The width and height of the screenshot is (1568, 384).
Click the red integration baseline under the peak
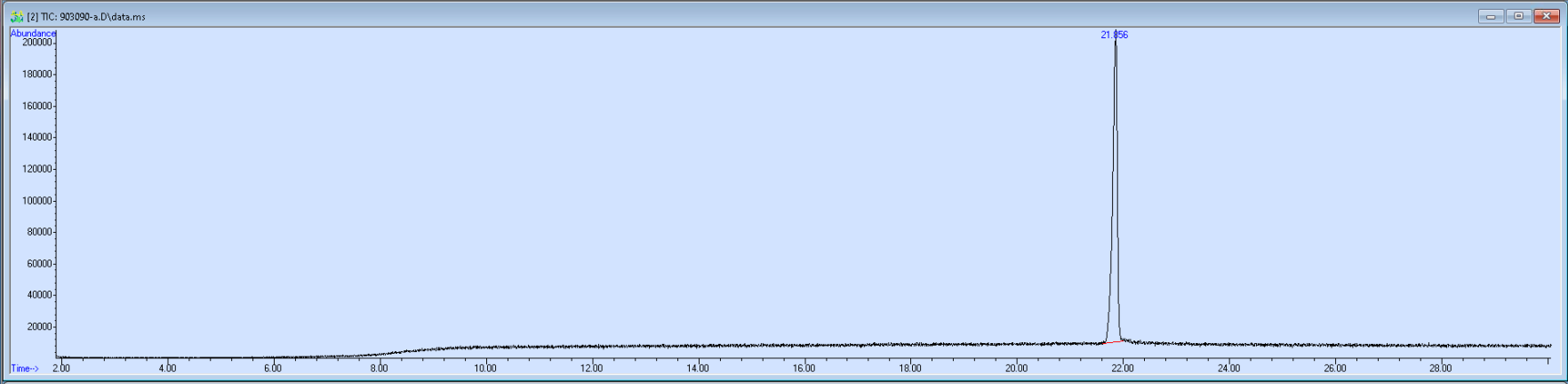1112,342
